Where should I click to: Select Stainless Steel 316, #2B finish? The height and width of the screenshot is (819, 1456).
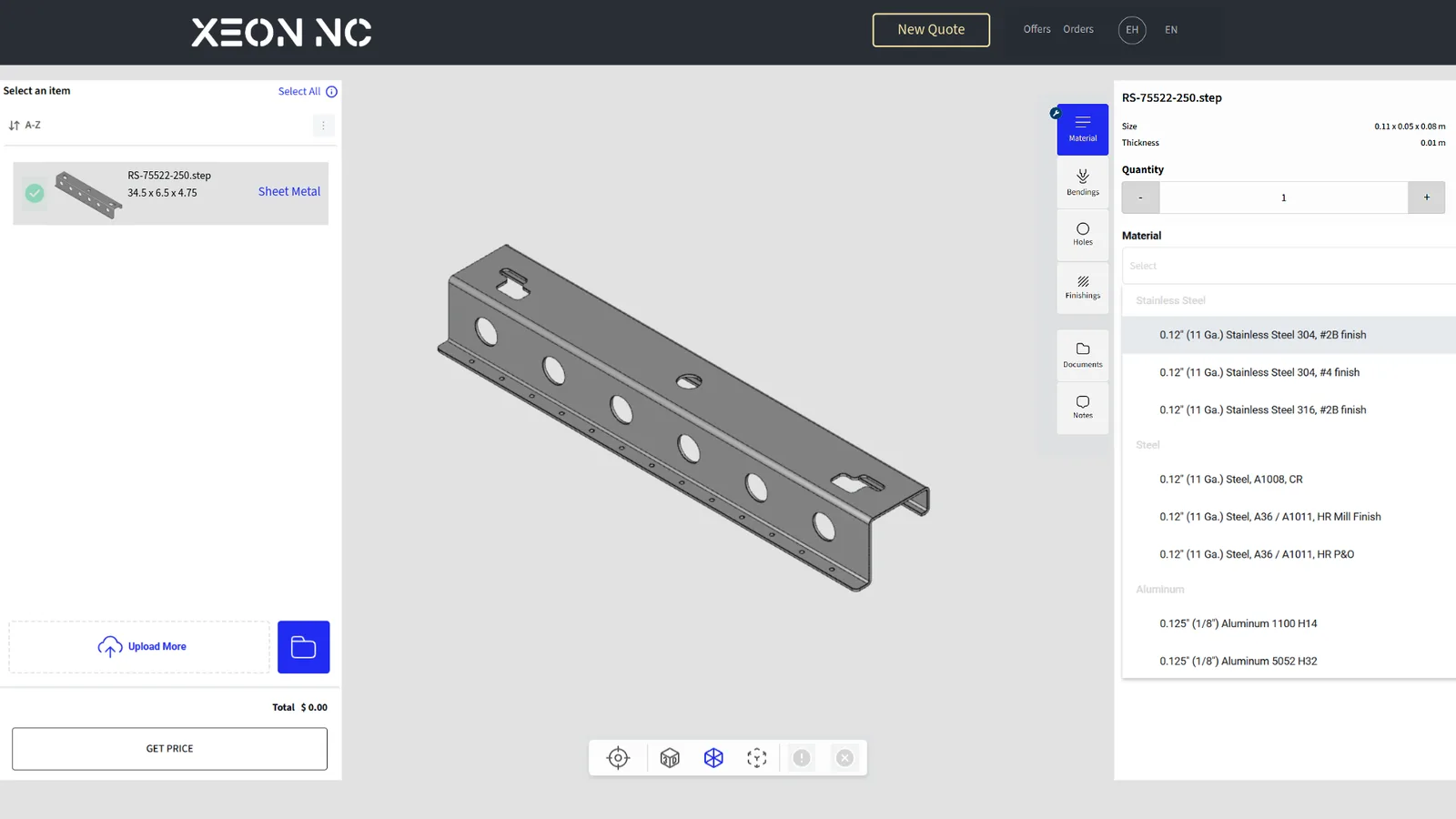(x=1289, y=409)
